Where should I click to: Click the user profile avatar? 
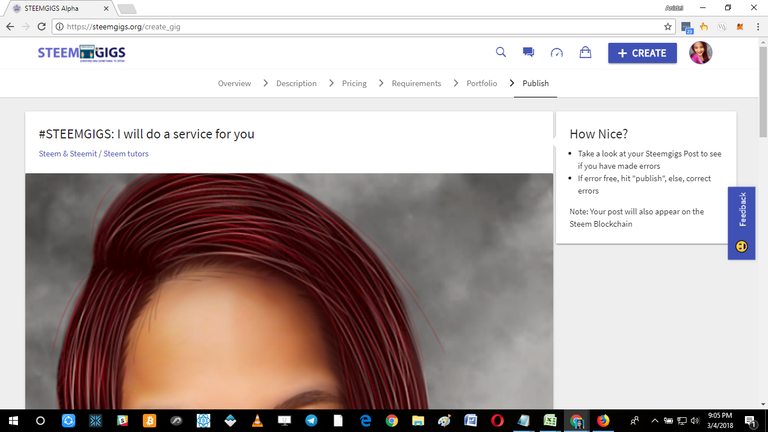(700, 52)
